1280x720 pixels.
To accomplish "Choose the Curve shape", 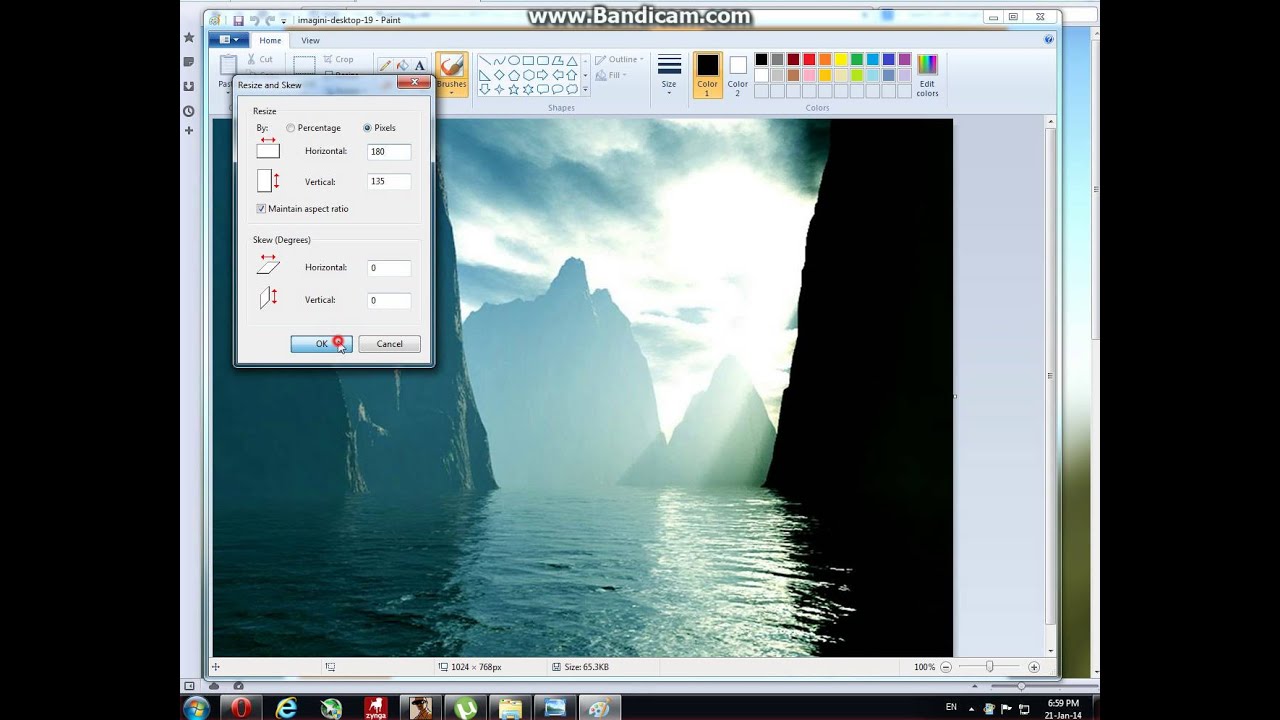I will [x=499, y=61].
